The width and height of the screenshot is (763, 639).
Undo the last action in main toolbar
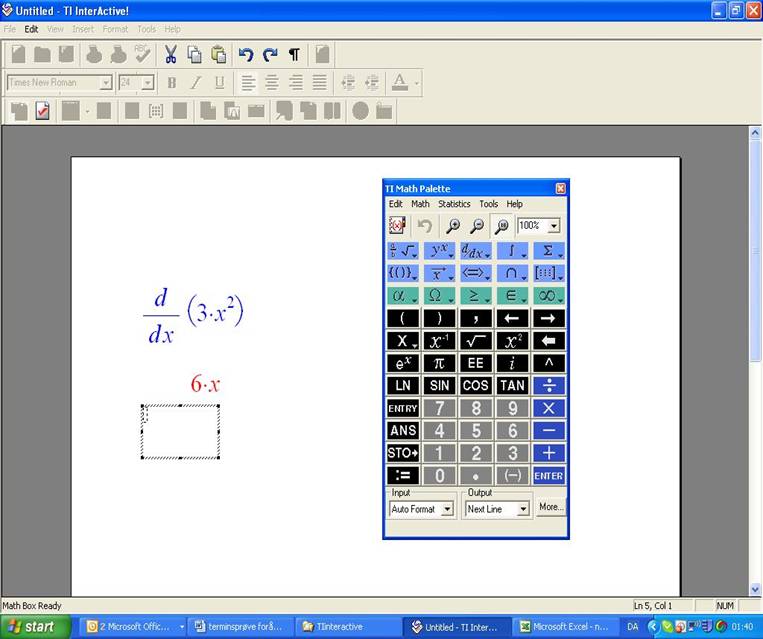pyautogui.click(x=246, y=54)
